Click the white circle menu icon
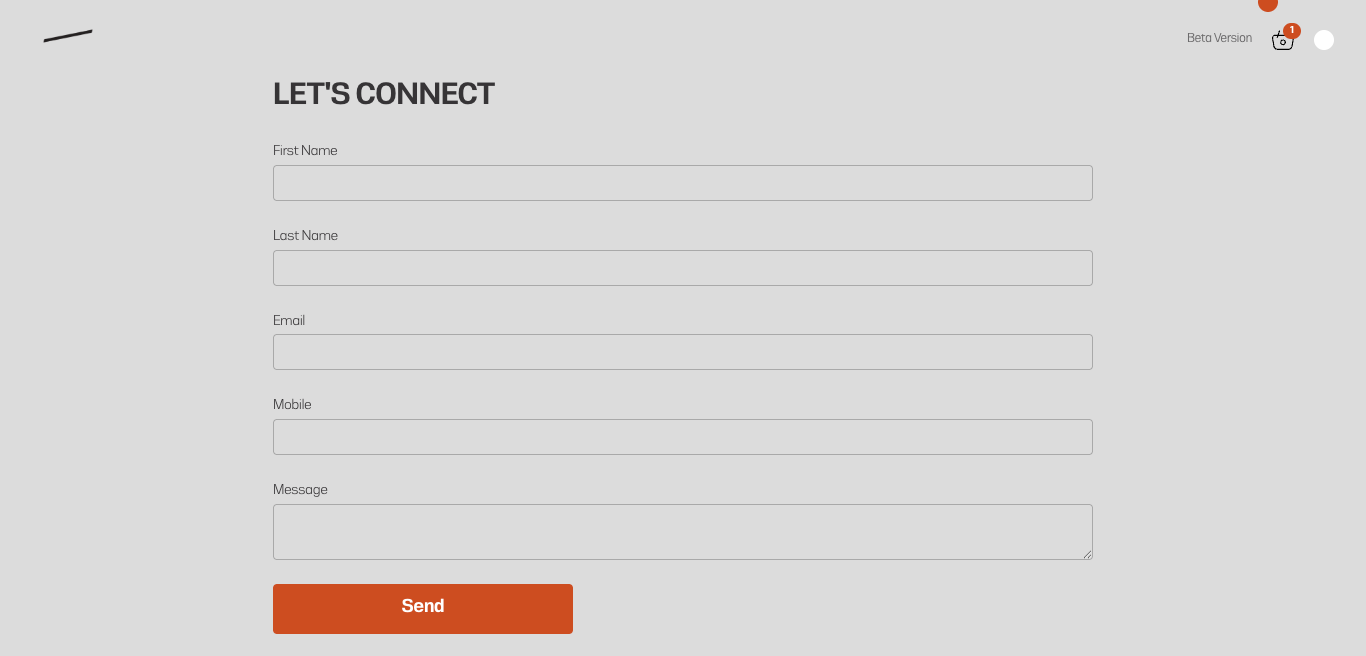The image size is (1366, 656). (x=1324, y=40)
